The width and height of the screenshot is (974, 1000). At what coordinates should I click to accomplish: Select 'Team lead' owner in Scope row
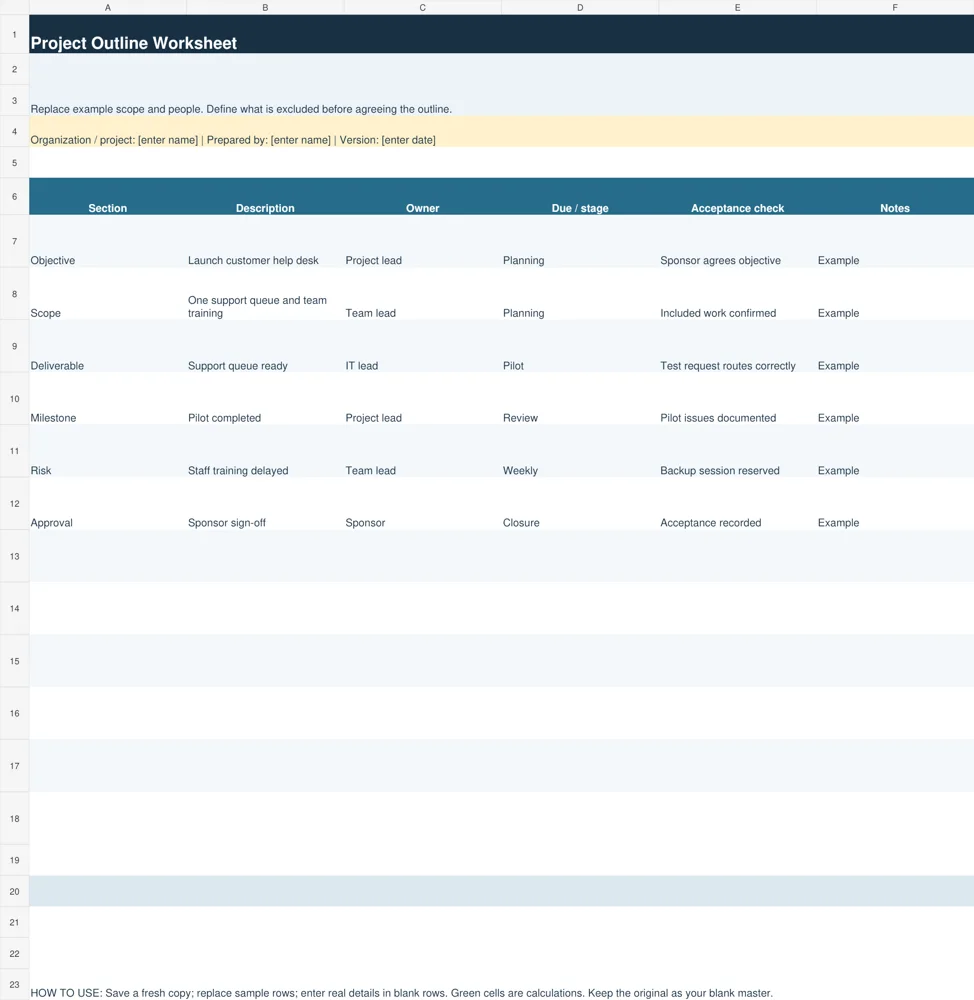422,294
